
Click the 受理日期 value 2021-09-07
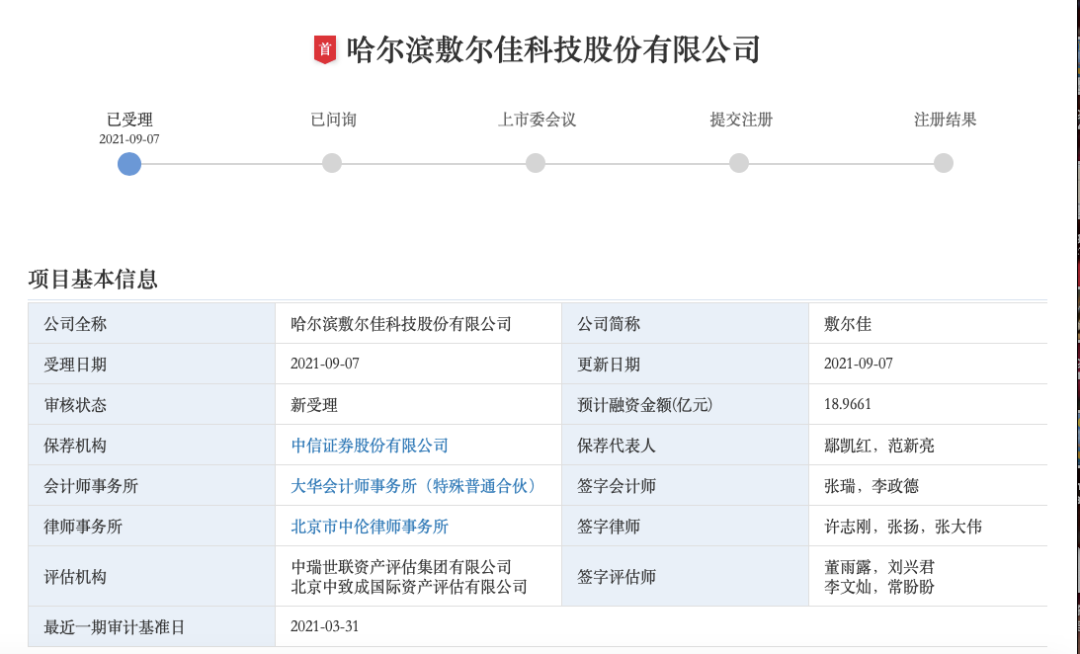(x=324, y=363)
